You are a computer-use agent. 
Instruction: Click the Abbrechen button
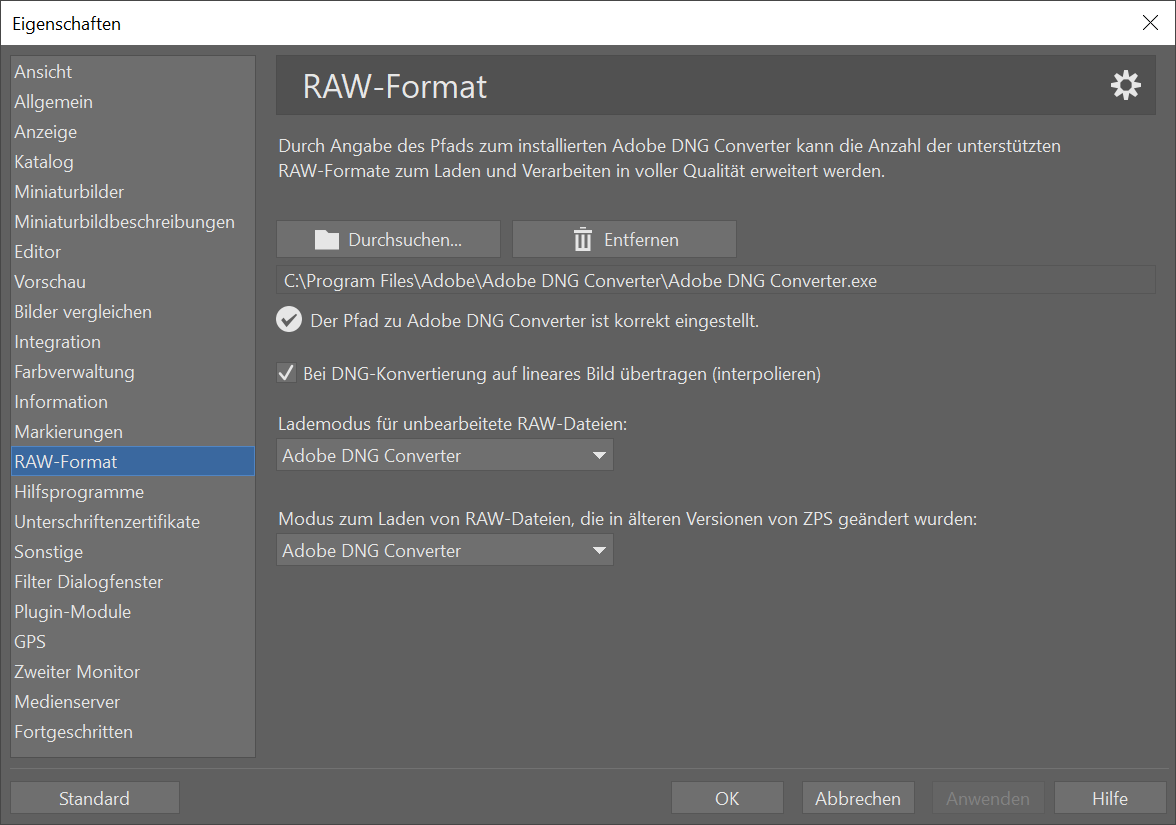[x=857, y=798]
